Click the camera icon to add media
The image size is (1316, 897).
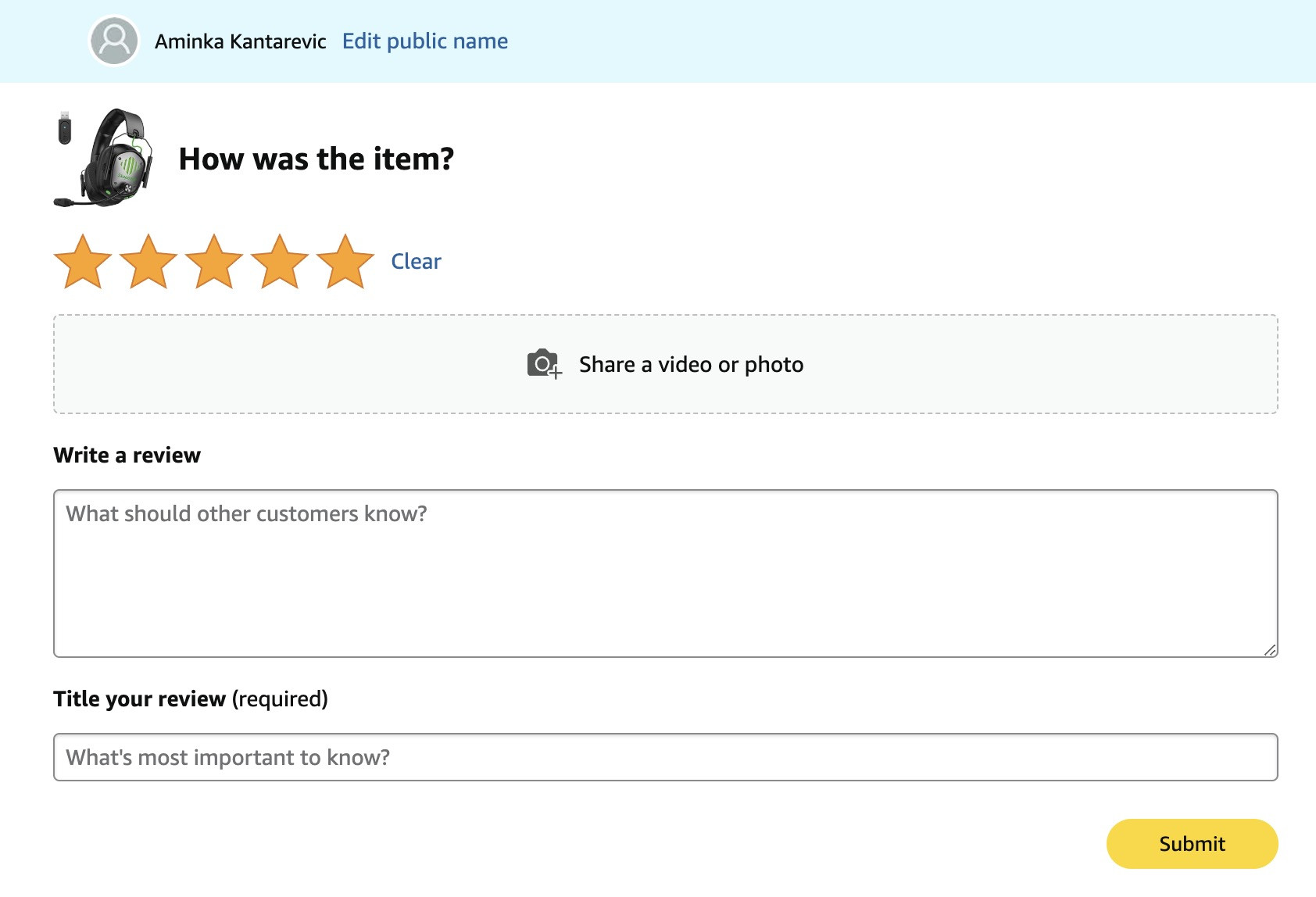point(544,364)
